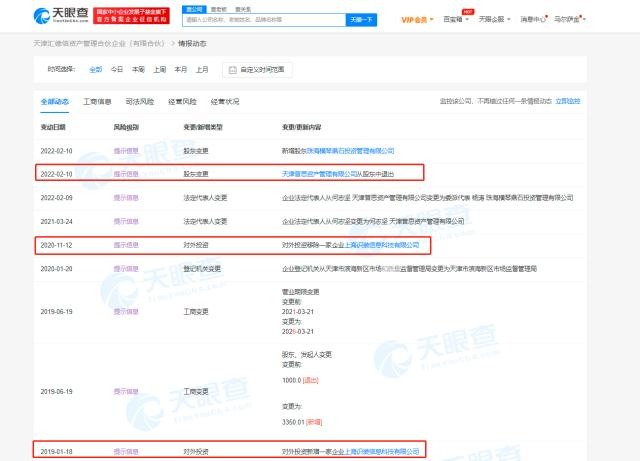640x461 pixels.
Task: Select the 2022-02-09 date cell
Action: point(56,198)
